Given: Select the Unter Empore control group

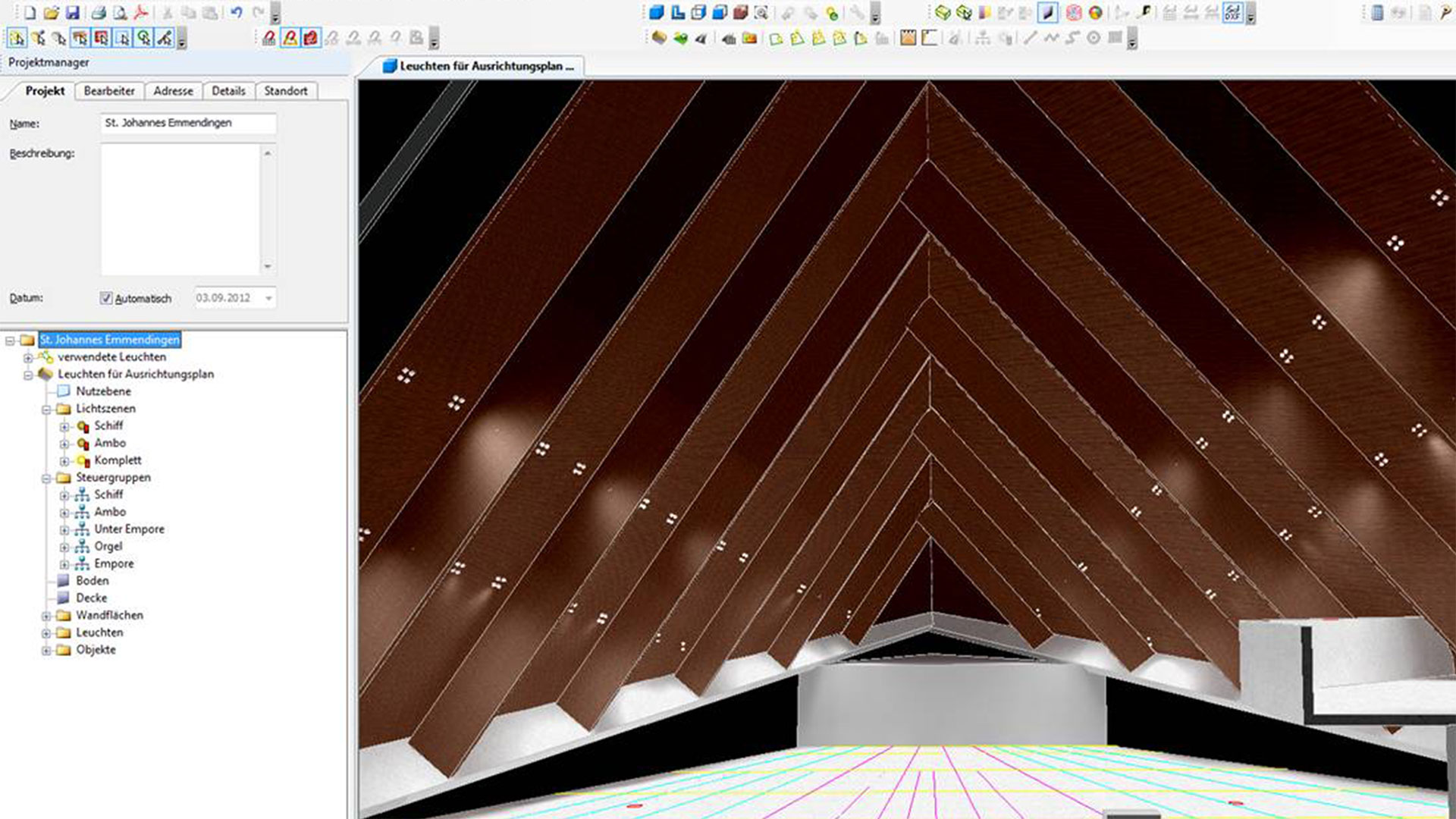Looking at the screenshot, I should (129, 529).
